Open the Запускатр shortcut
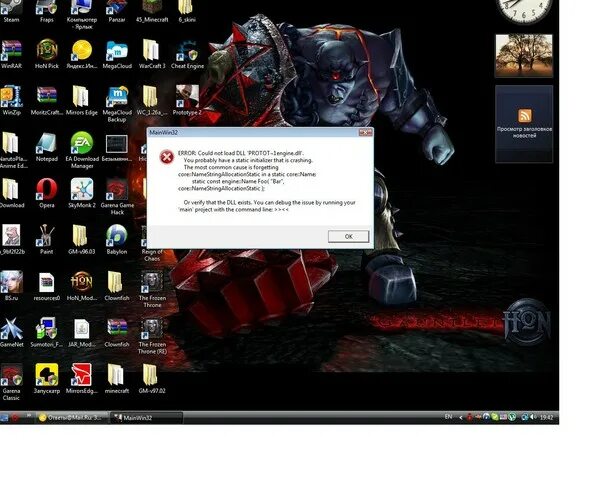This screenshot has width=600, height=480. pyautogui.click(x=47, y=379)
